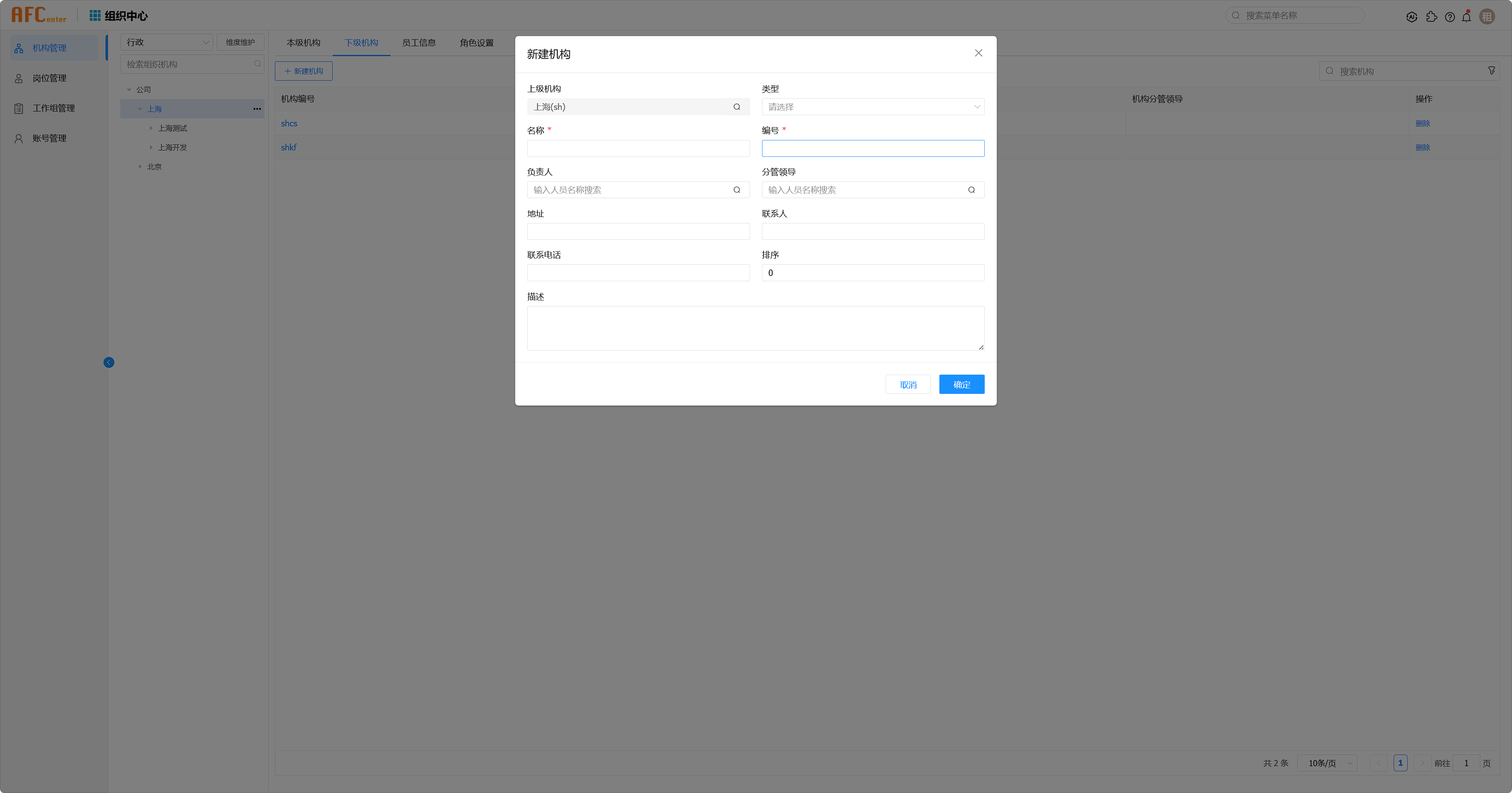
Task: Click the help question mark icon
Action: click(x=1450, y=17)
